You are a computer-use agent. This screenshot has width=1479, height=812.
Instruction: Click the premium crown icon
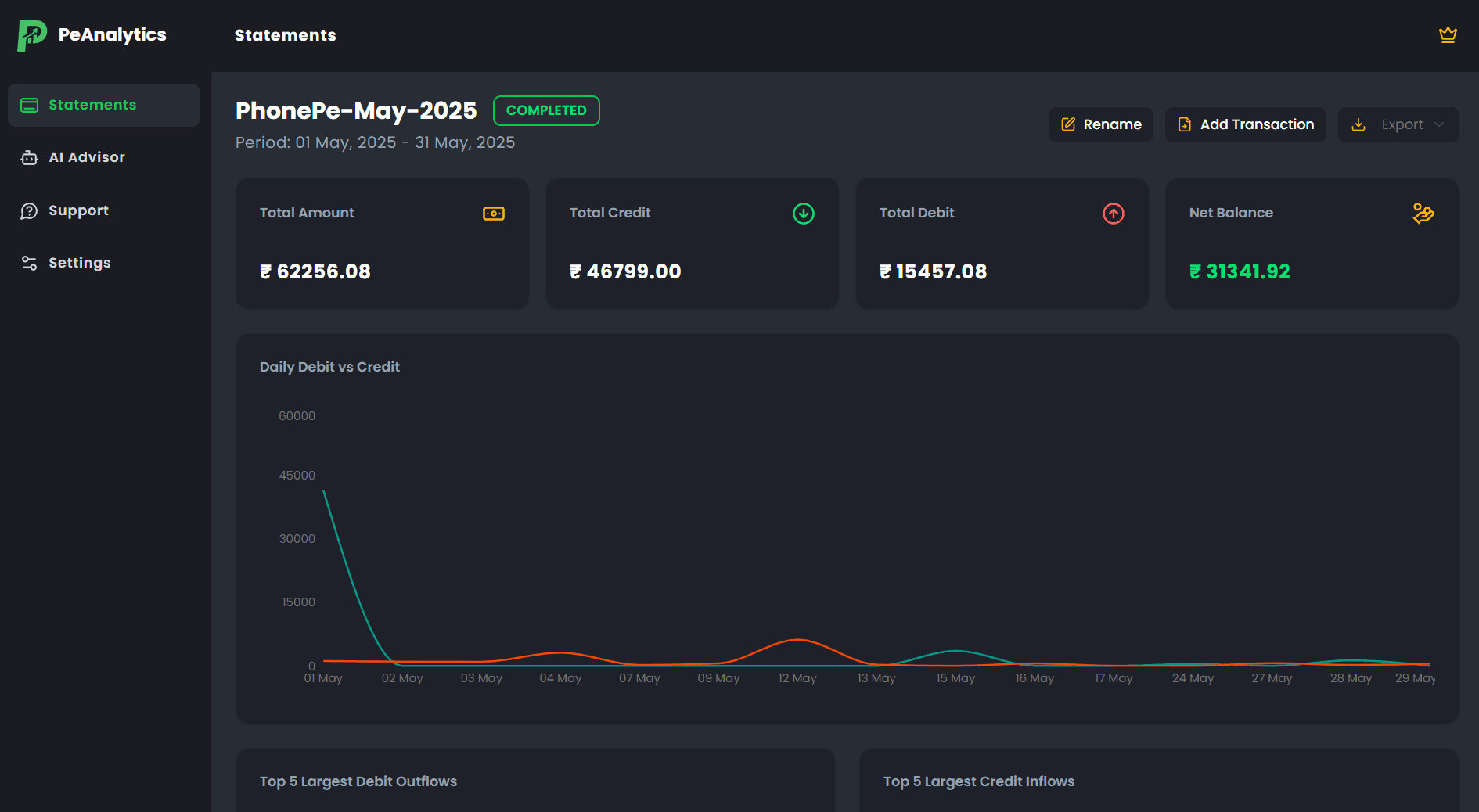[x=1448, y=34]
